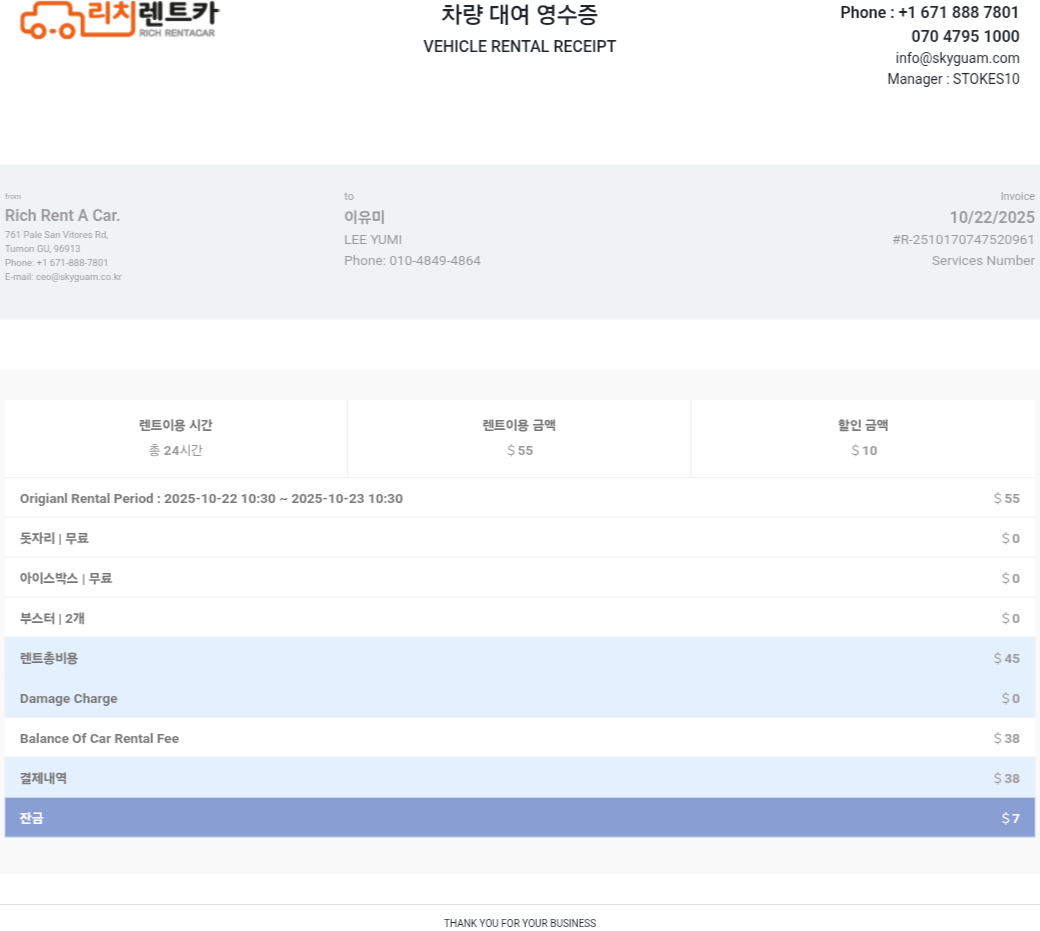Click the Vehicle Rental Receipt heading

click(519, 46)
